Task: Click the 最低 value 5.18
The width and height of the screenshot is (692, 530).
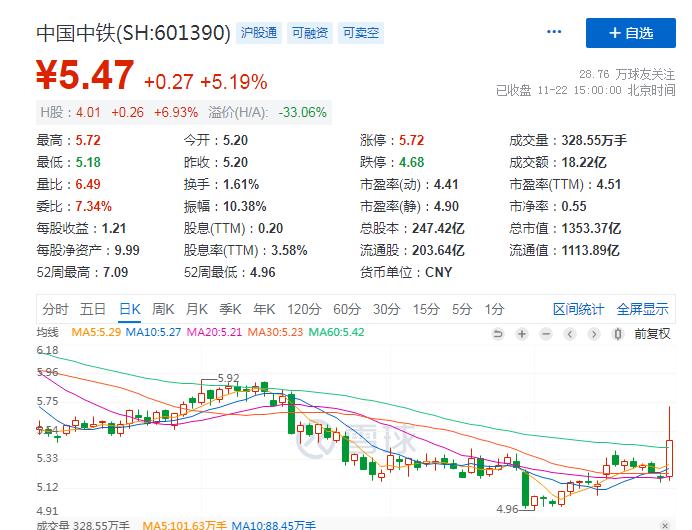Action: (88, 162)
